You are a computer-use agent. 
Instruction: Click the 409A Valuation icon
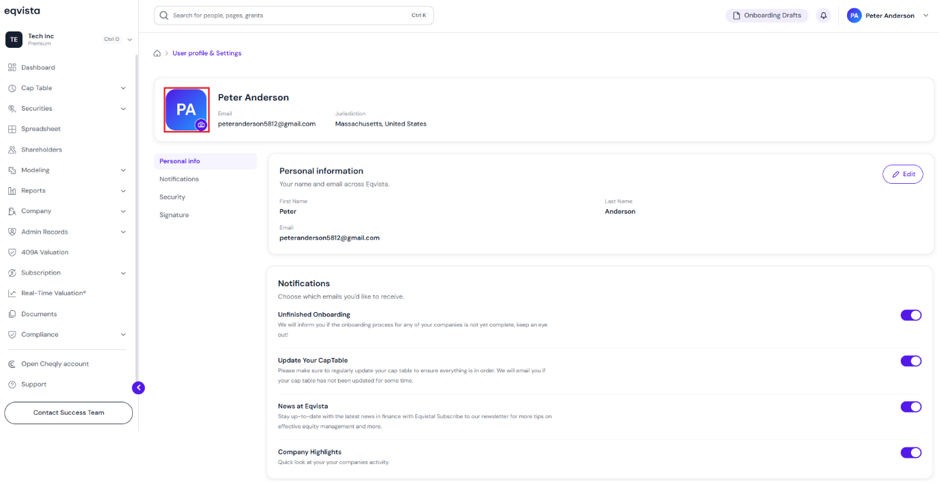coord(12,253)
